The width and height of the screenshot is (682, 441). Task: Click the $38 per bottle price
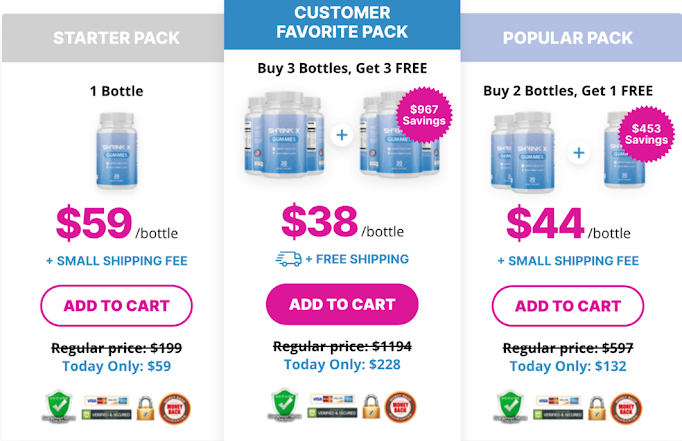[342, 222]
